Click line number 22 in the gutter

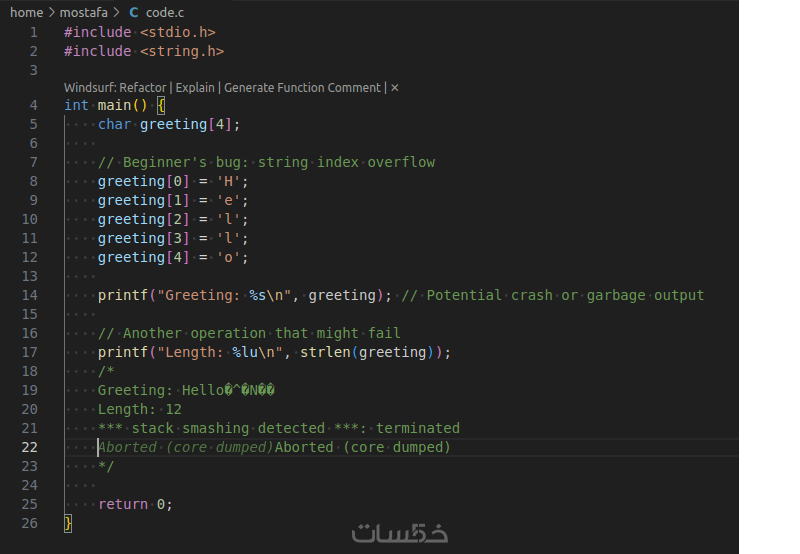pyautogui.click(x=29, y=447)
